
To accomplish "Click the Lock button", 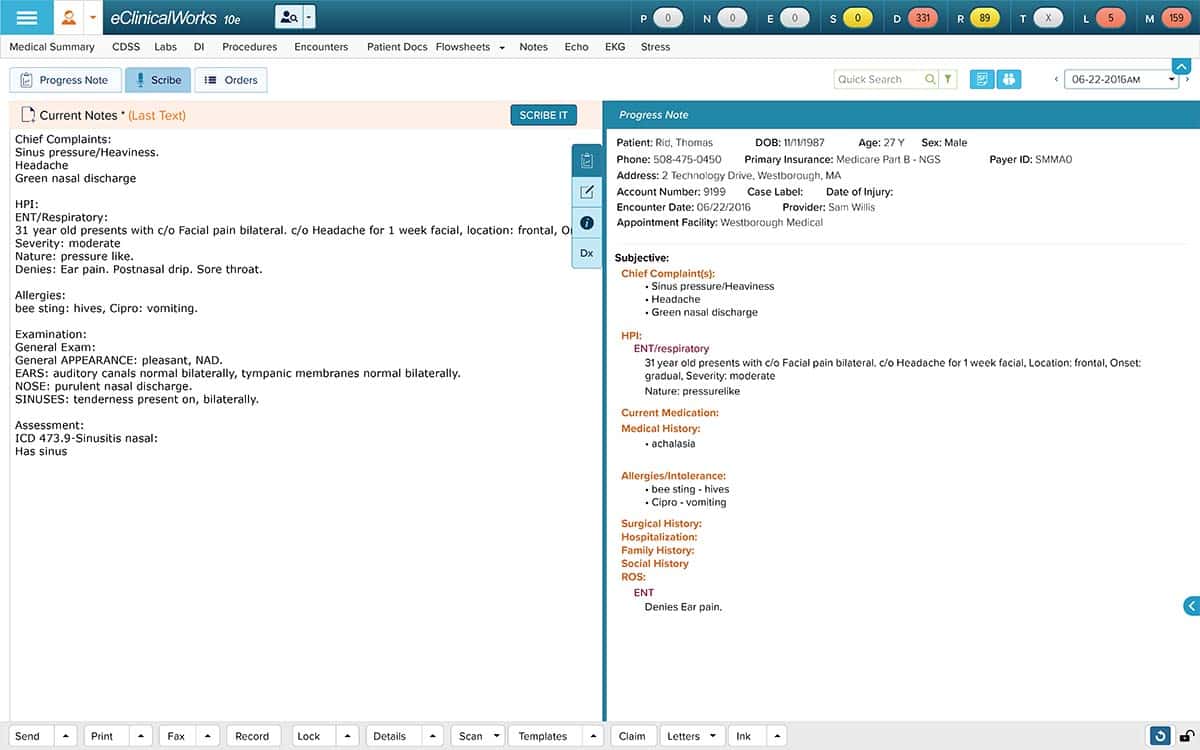I will tap(309, 736).
